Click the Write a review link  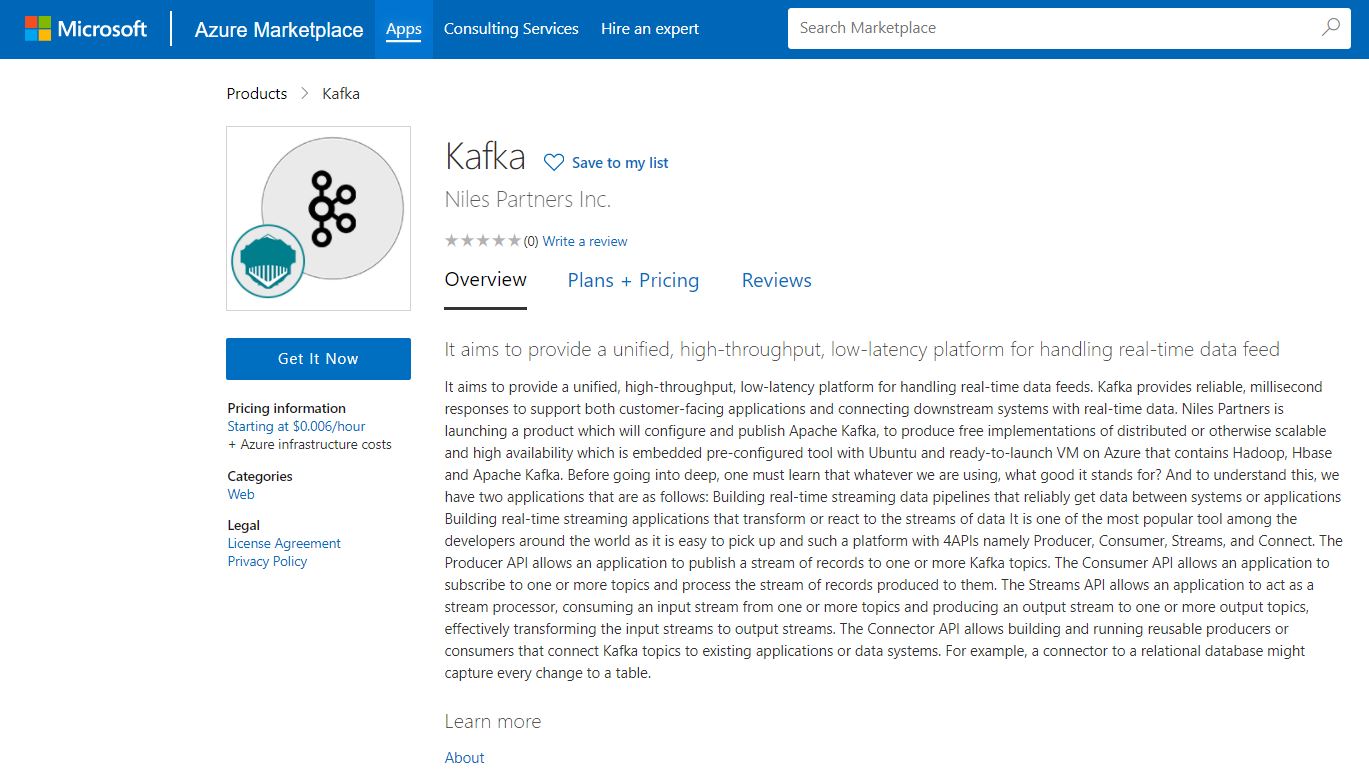pos(585,241)
